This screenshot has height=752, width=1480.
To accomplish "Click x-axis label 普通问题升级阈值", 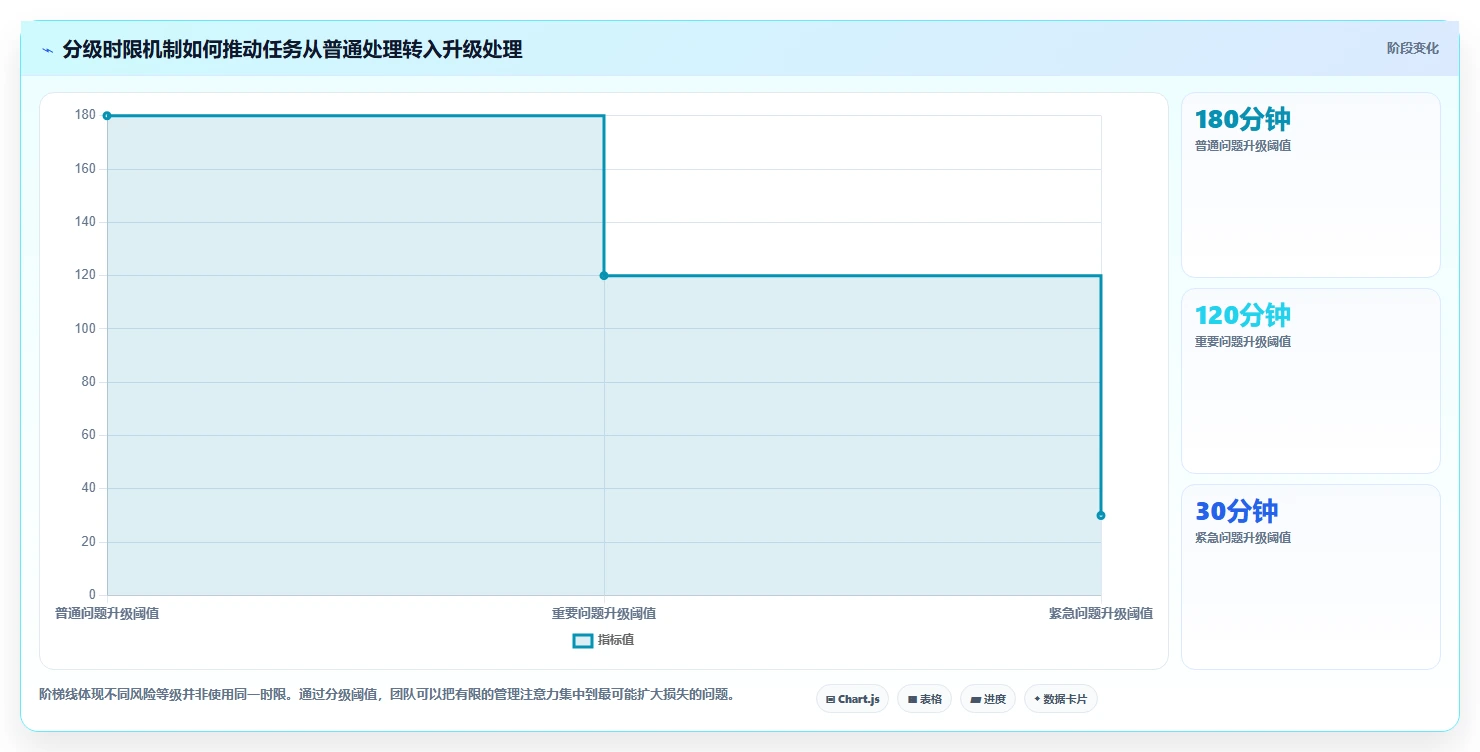I will pos(107,614).
